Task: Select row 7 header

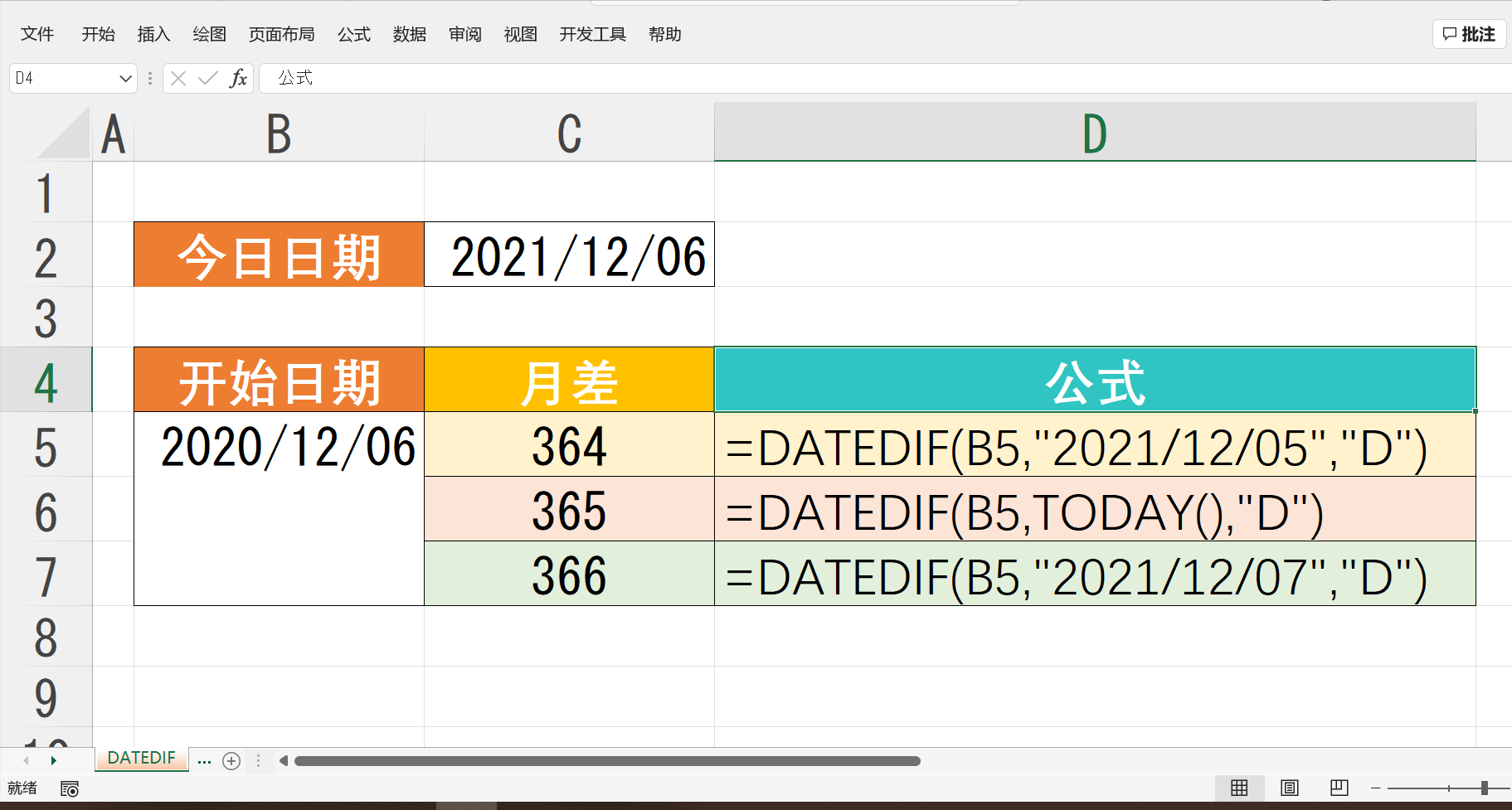Action: pyautogui.click(x=46, y=575)
